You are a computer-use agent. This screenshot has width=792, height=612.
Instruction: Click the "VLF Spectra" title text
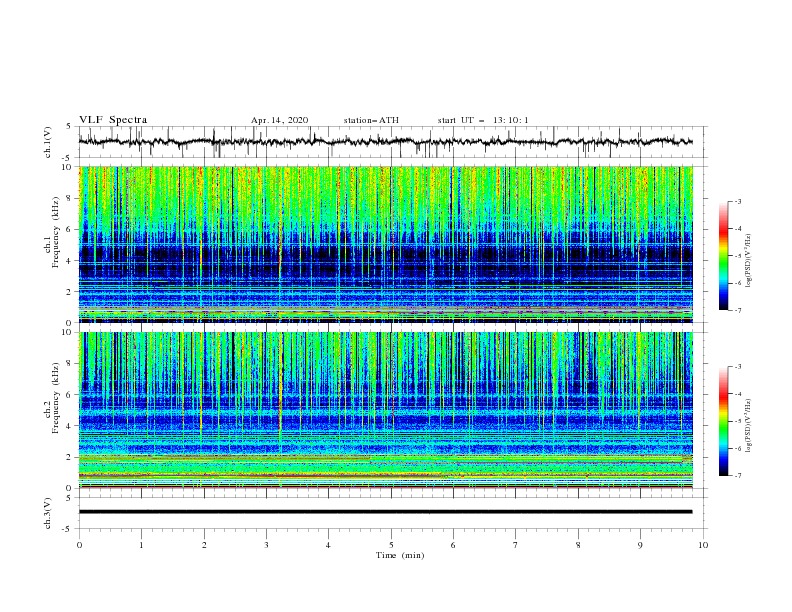tap(113, 120)
